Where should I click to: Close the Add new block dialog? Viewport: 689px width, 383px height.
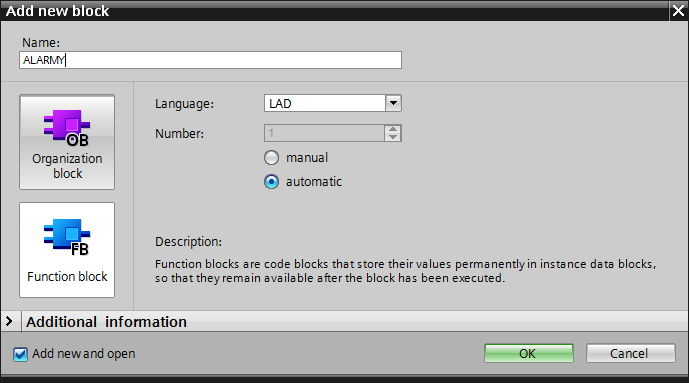[x=678, y=11]
